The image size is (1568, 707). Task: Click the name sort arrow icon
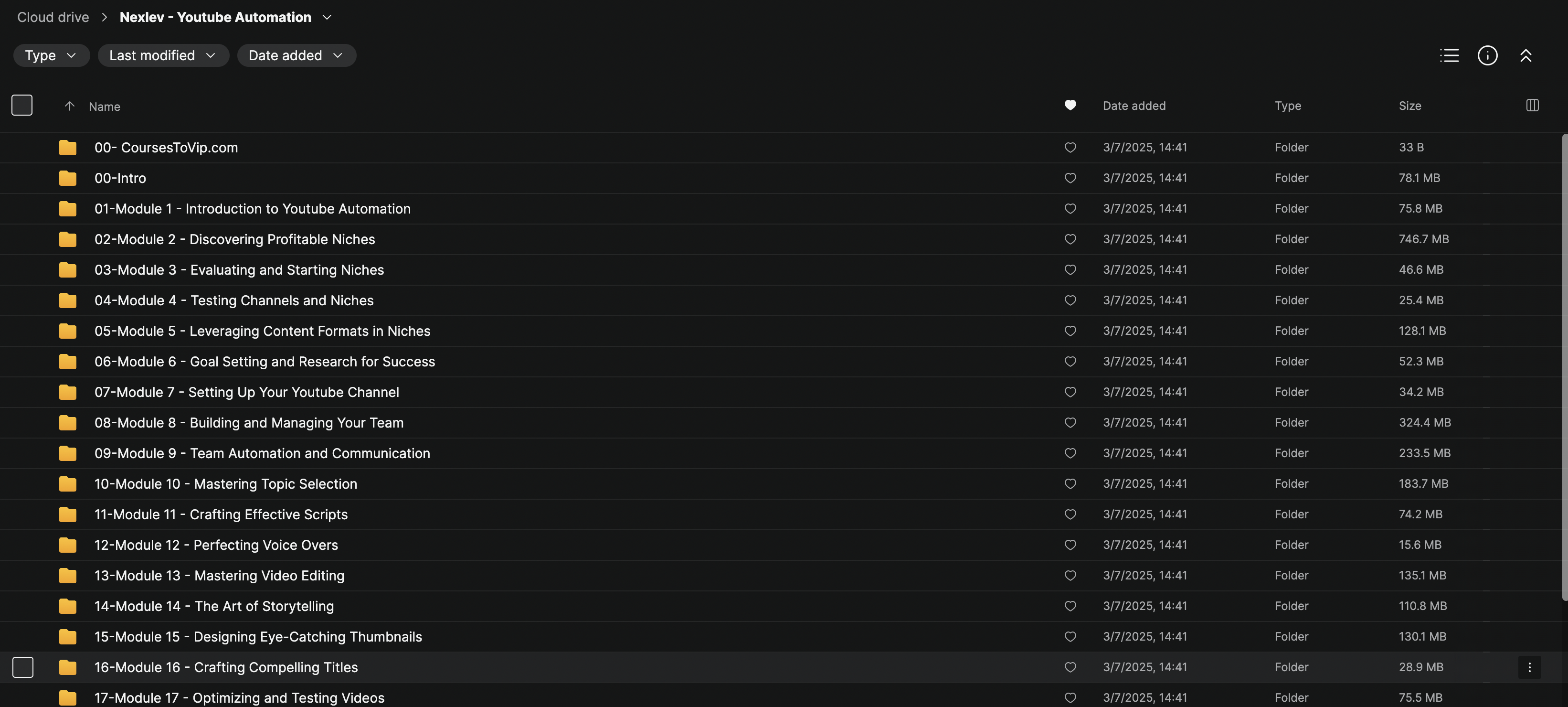point(69,106)
